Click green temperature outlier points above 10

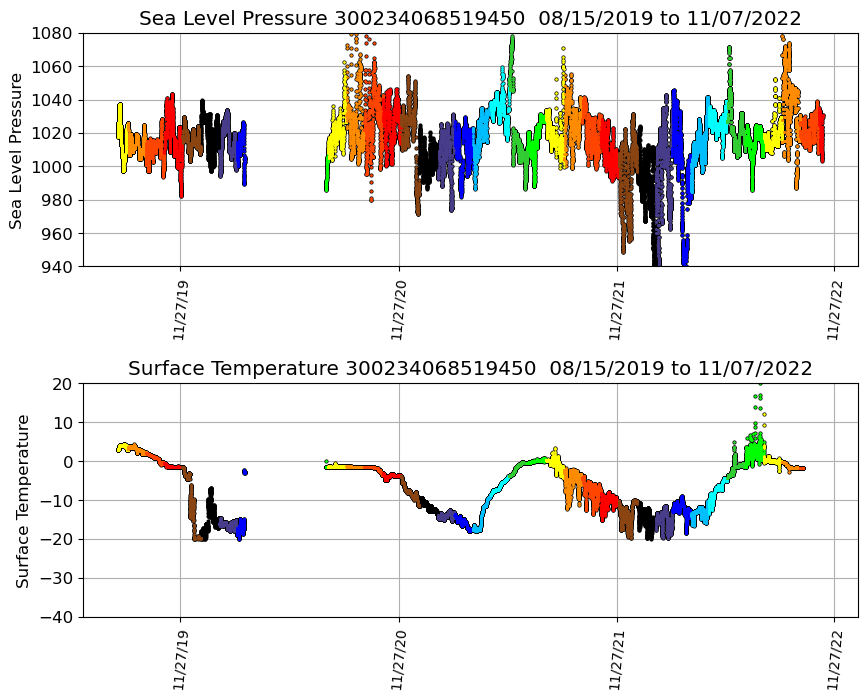click(x=758, y=402)
